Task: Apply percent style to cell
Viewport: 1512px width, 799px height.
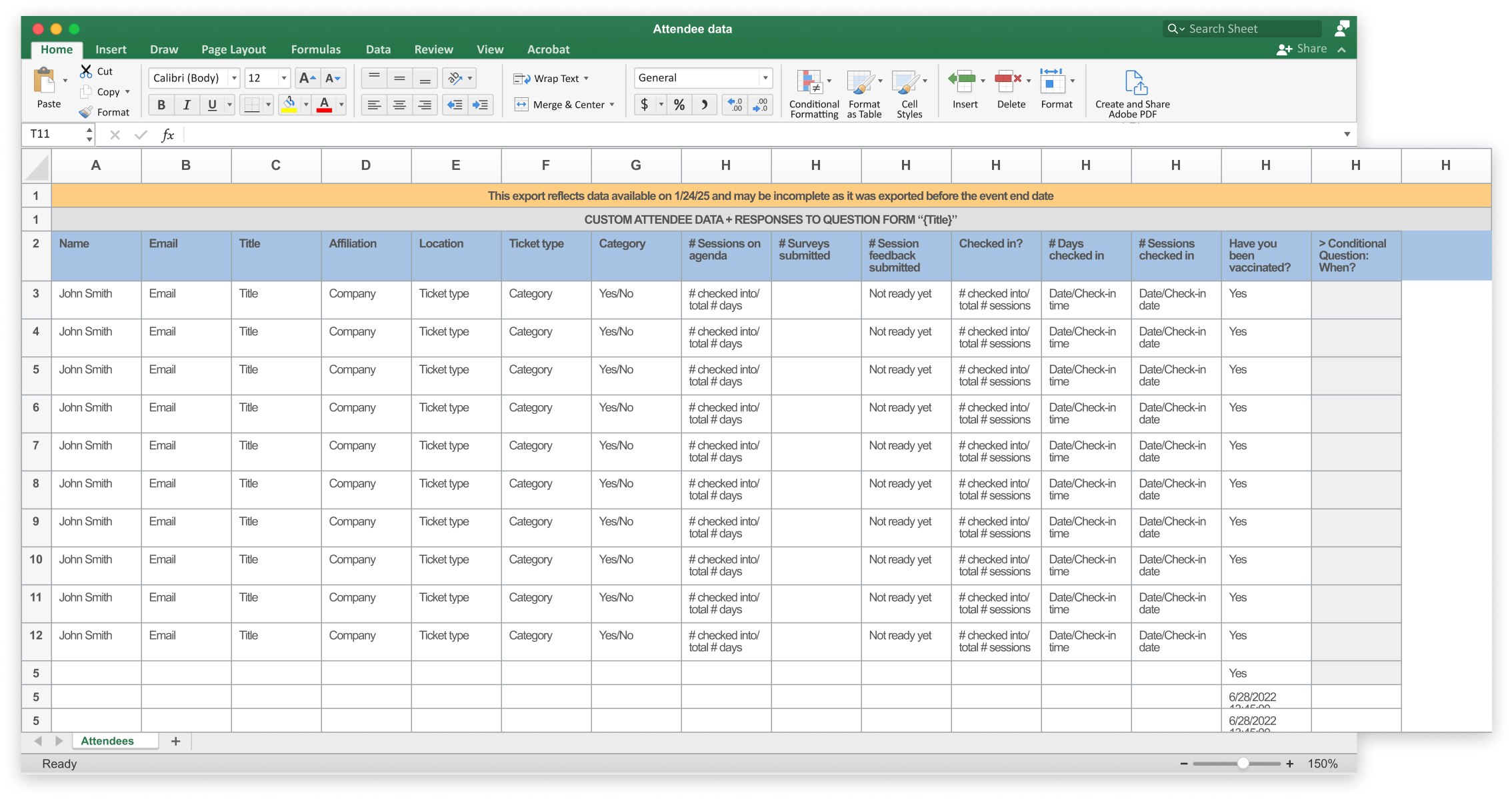Action: click(x=679, y=105)
